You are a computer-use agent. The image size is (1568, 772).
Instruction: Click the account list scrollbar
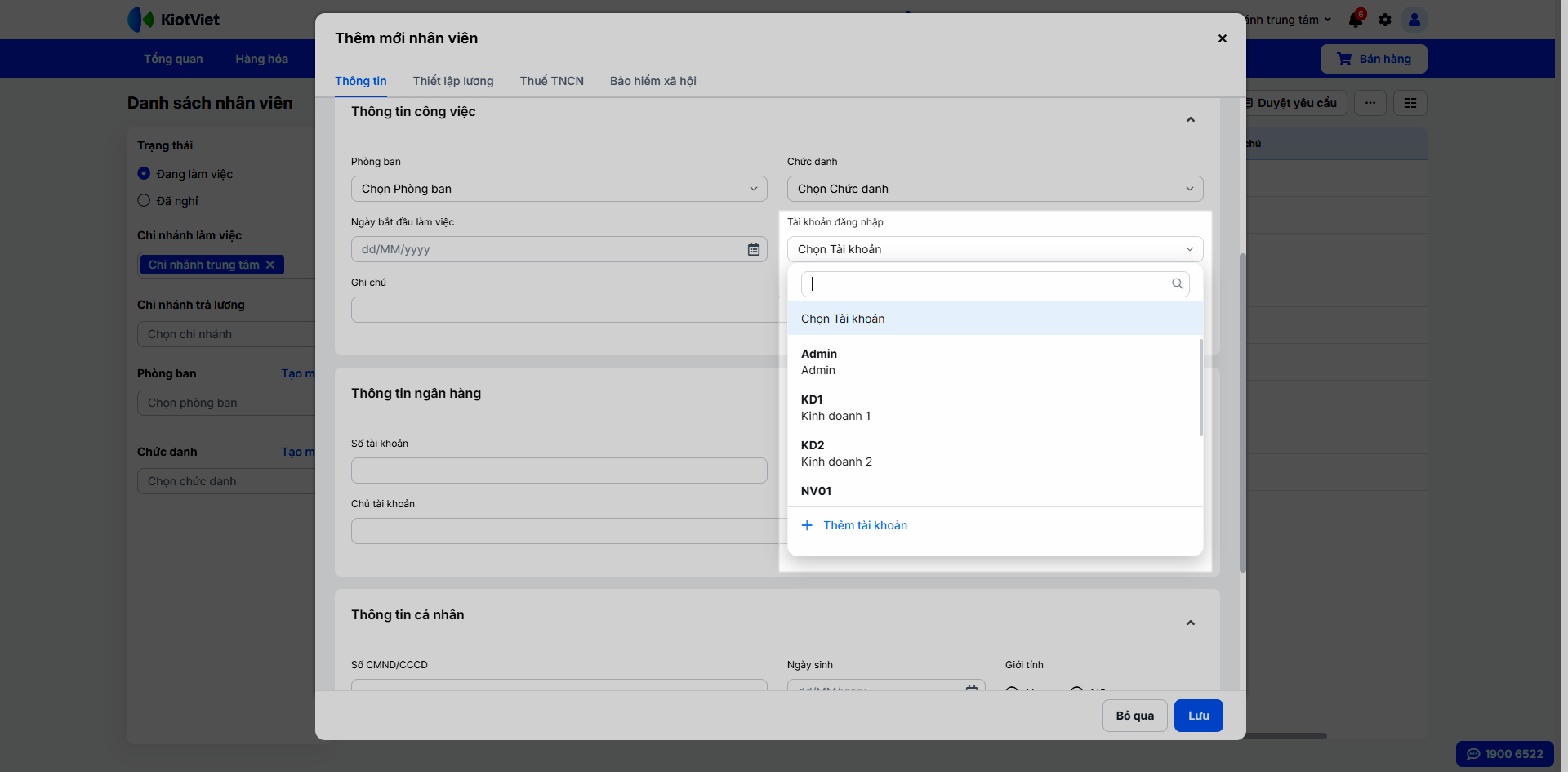(1200, 388)
